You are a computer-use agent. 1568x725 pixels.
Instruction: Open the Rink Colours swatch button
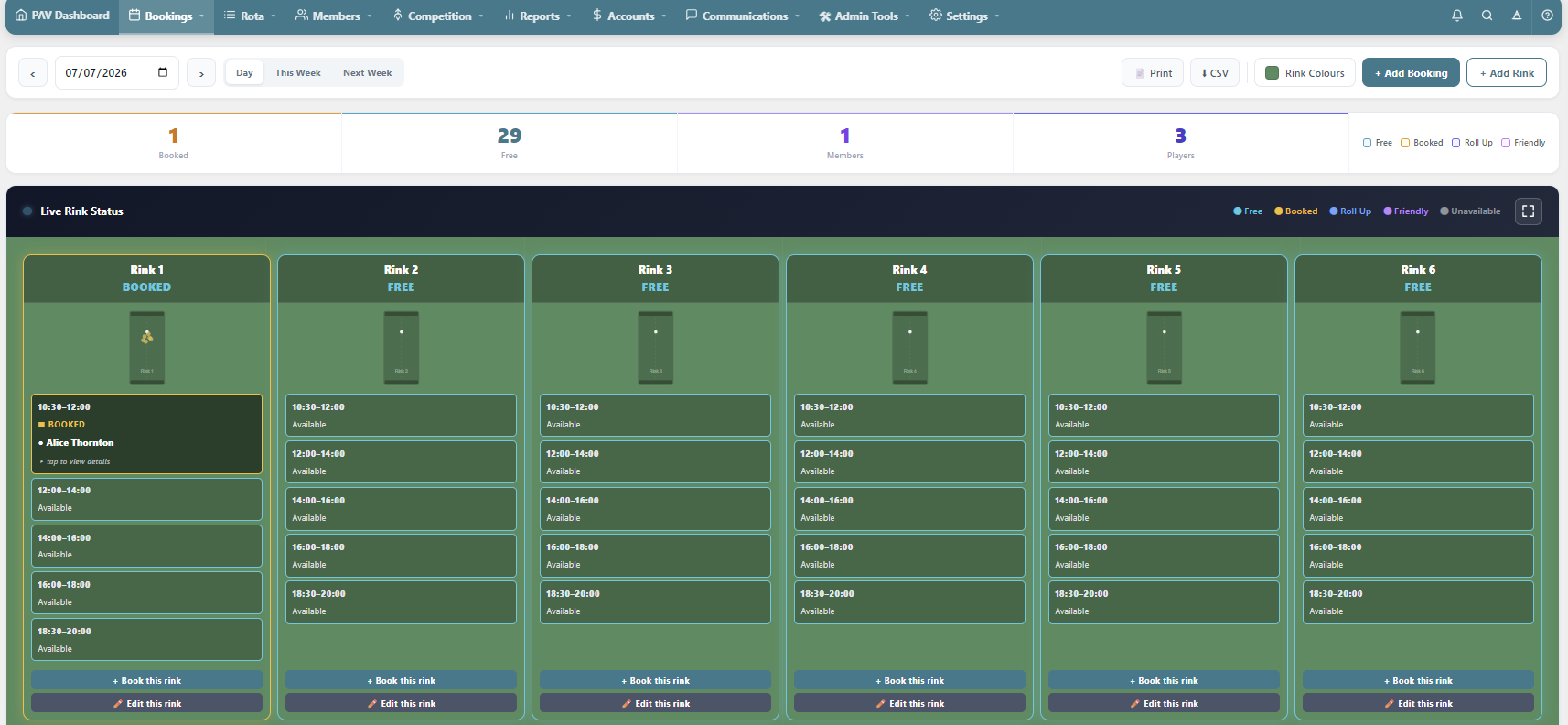1305,73
